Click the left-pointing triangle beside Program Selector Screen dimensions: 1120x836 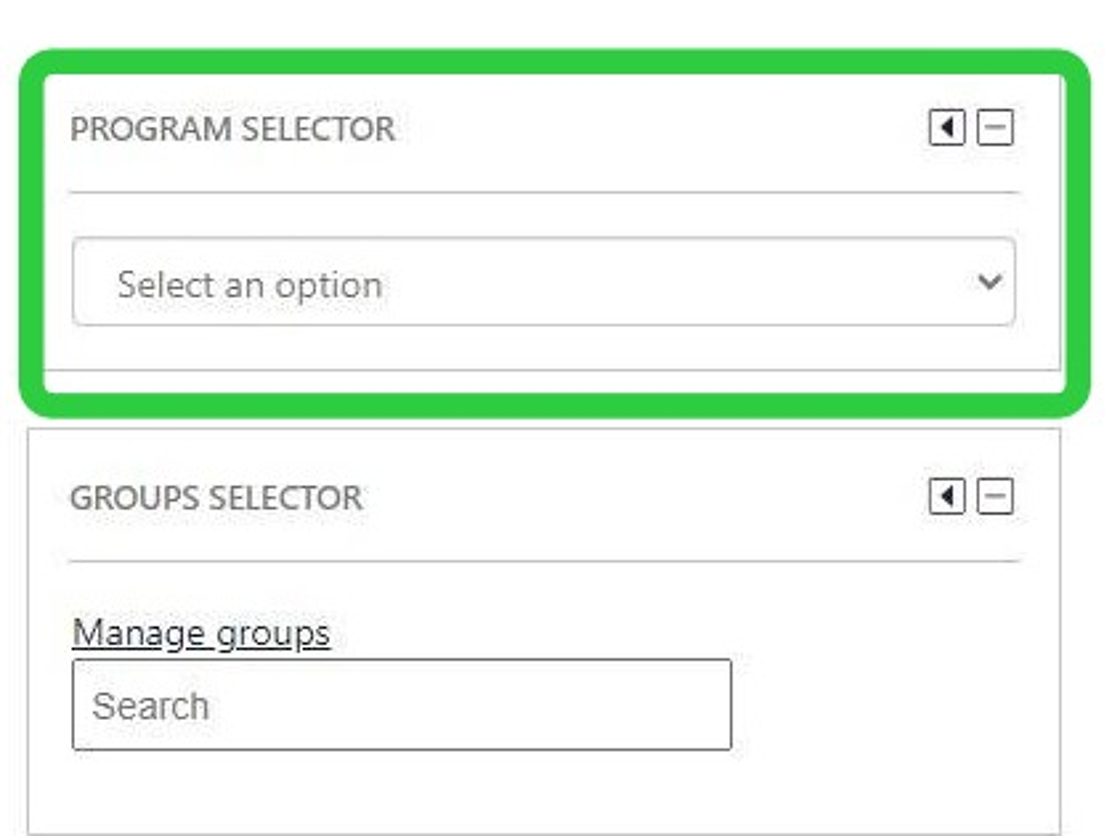pos(946,128)
